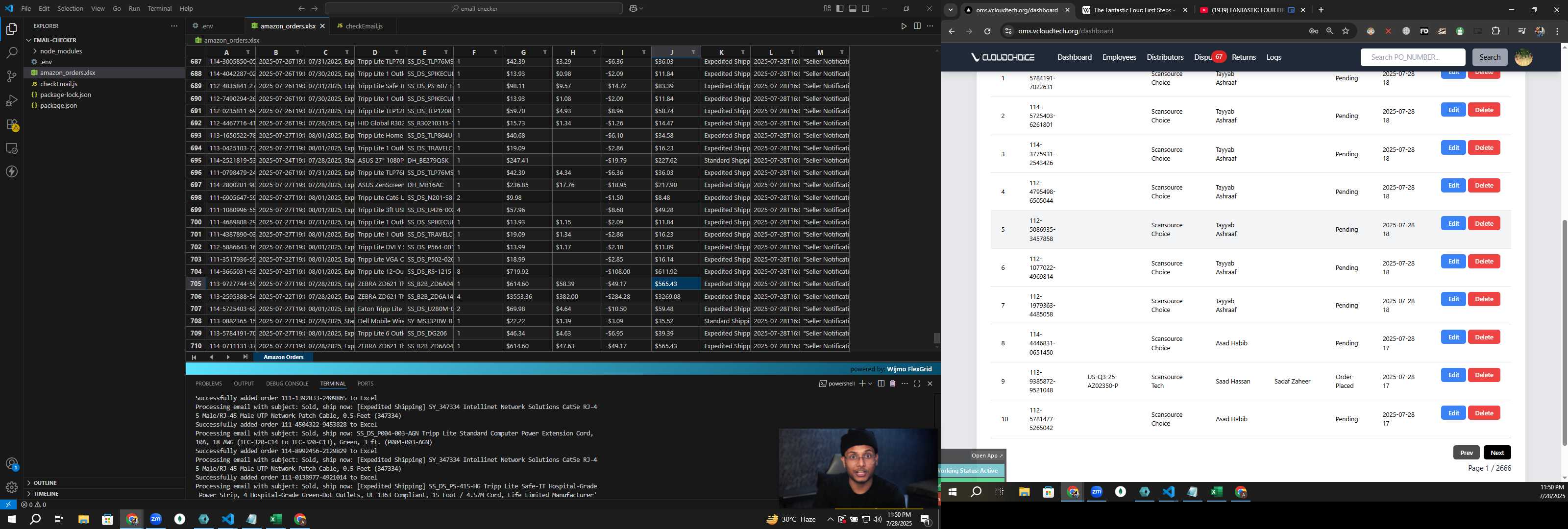
Task: Click the Search PO_NUMBER input field
Action: (x=1412, y=57)
